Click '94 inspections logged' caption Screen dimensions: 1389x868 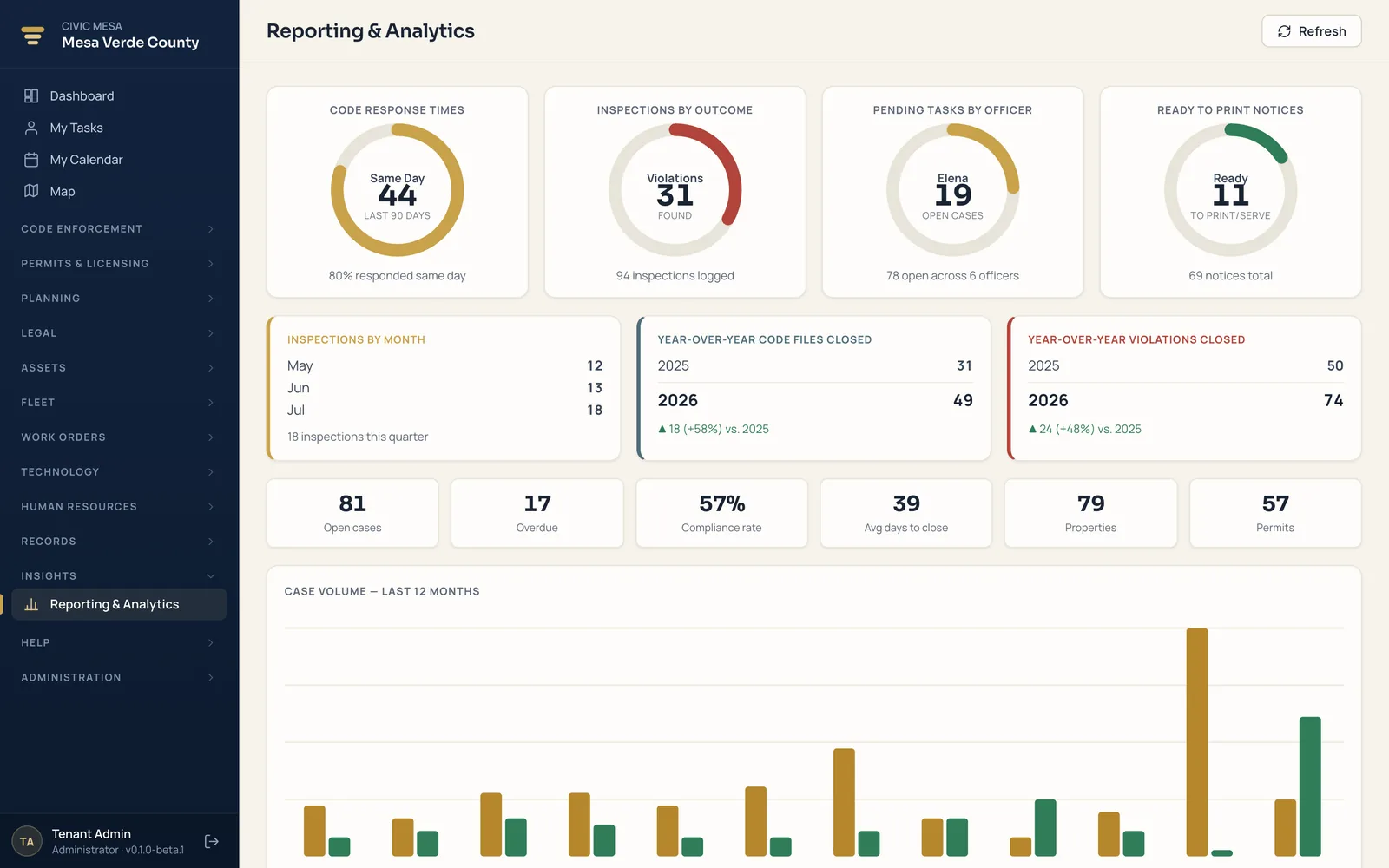[x=675, y=276]
